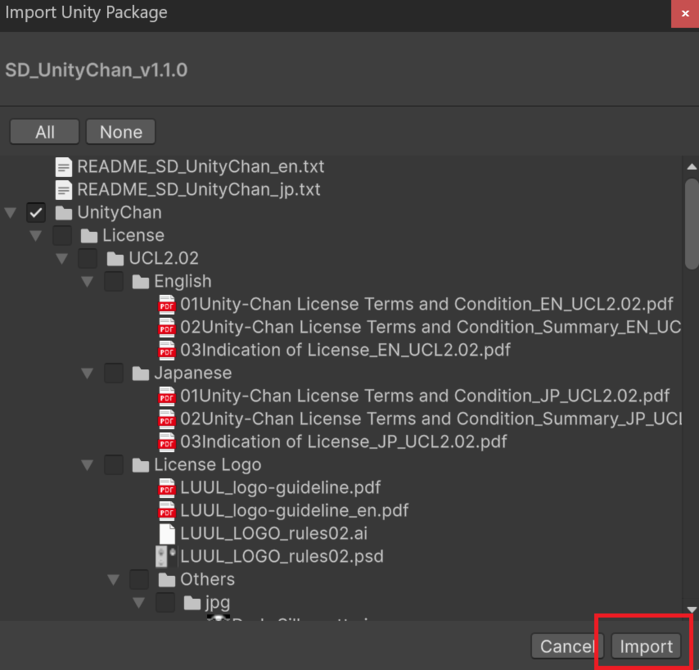Click README_SD_UnityChan_en.txt text file icon

(x=63, y=167)
